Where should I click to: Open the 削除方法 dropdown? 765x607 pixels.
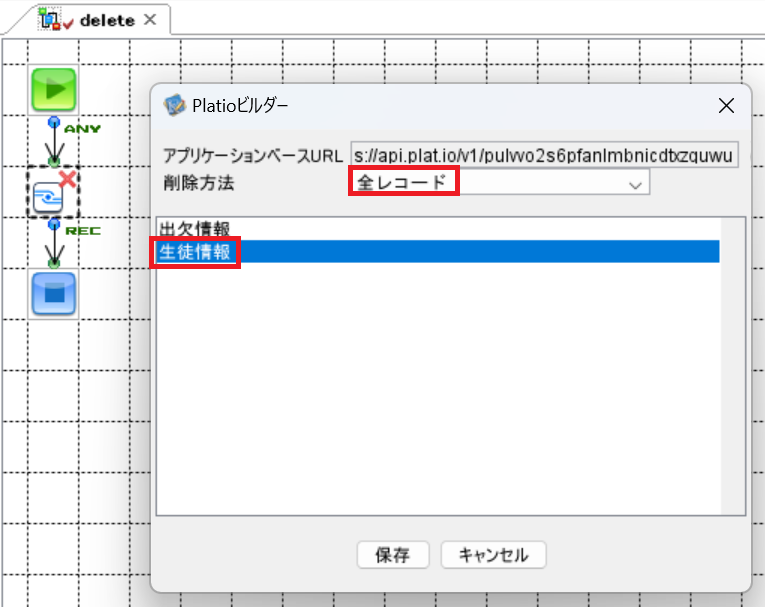point(500,182)
